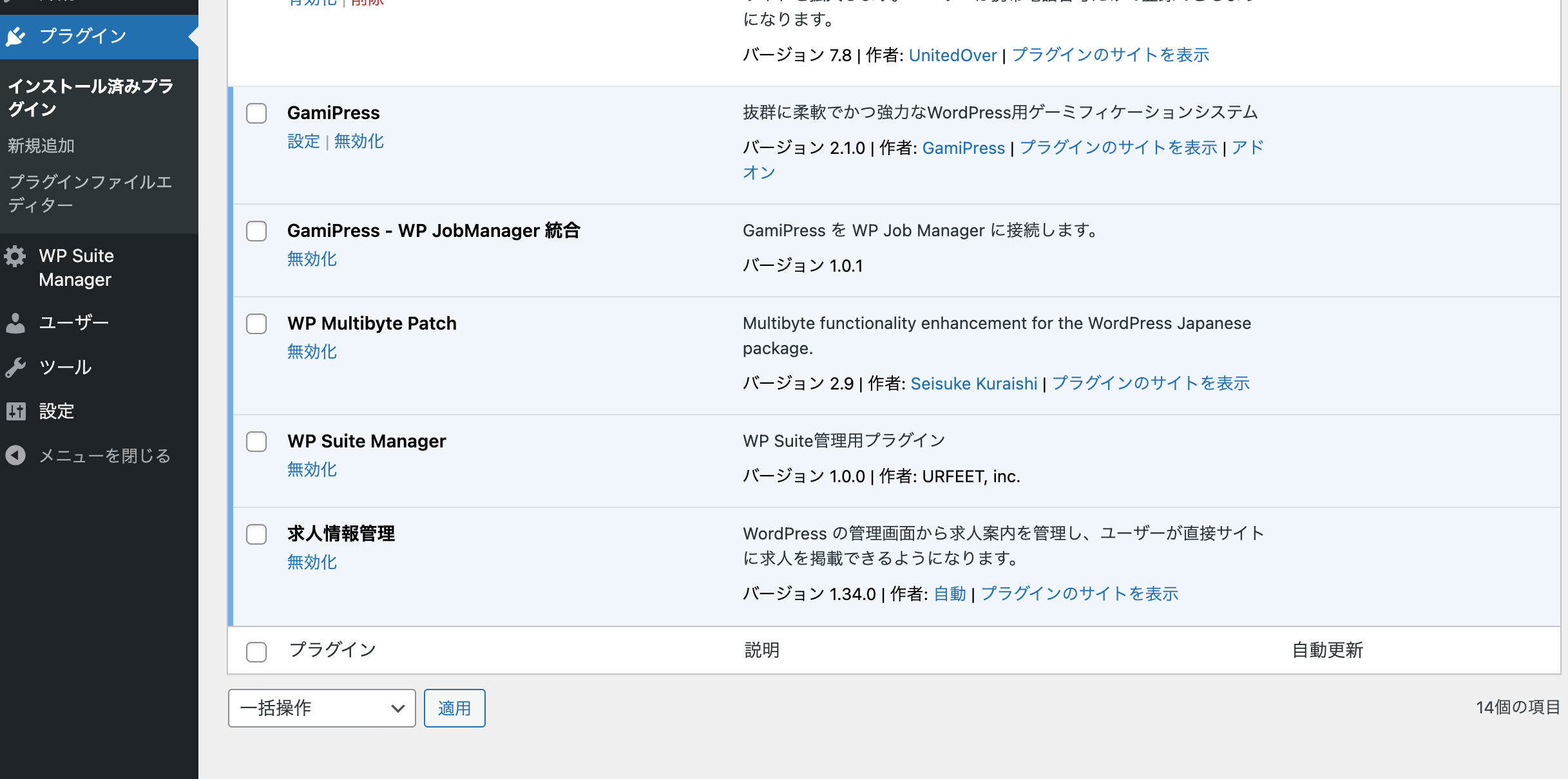Open インストール済みプラグイン submenu item
This screenshot has height=779, width=1568.
[x=91, y=98]
